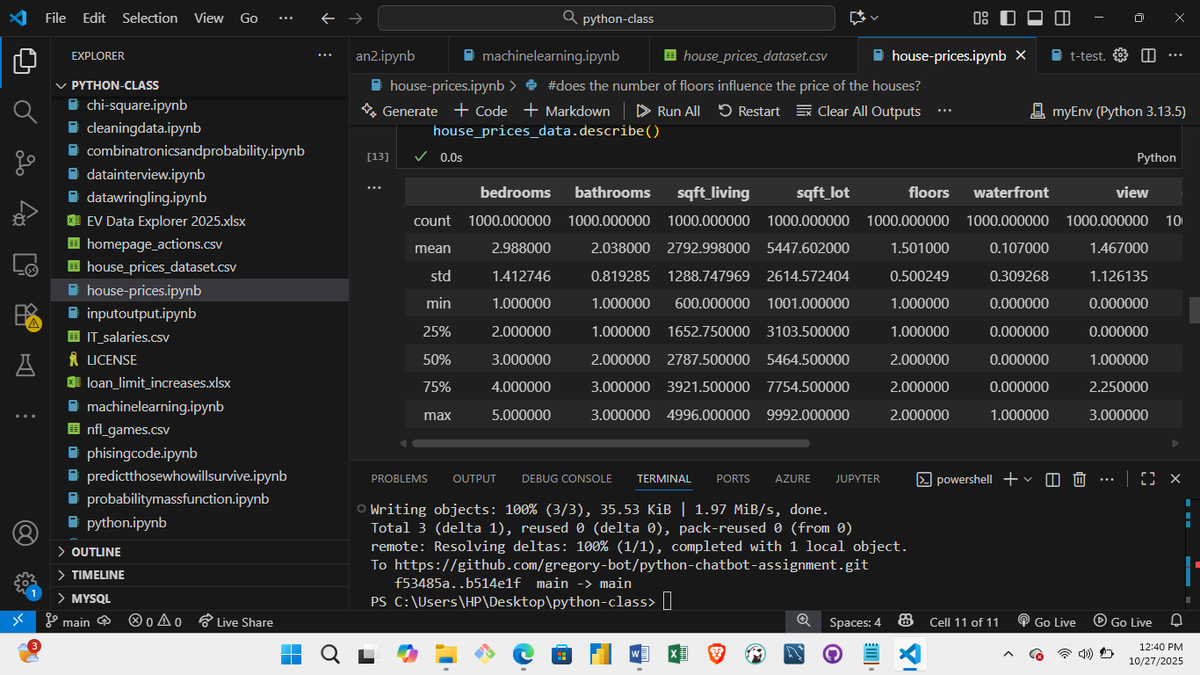Open the View menu

pyautogui.click(x=208, y=18)
